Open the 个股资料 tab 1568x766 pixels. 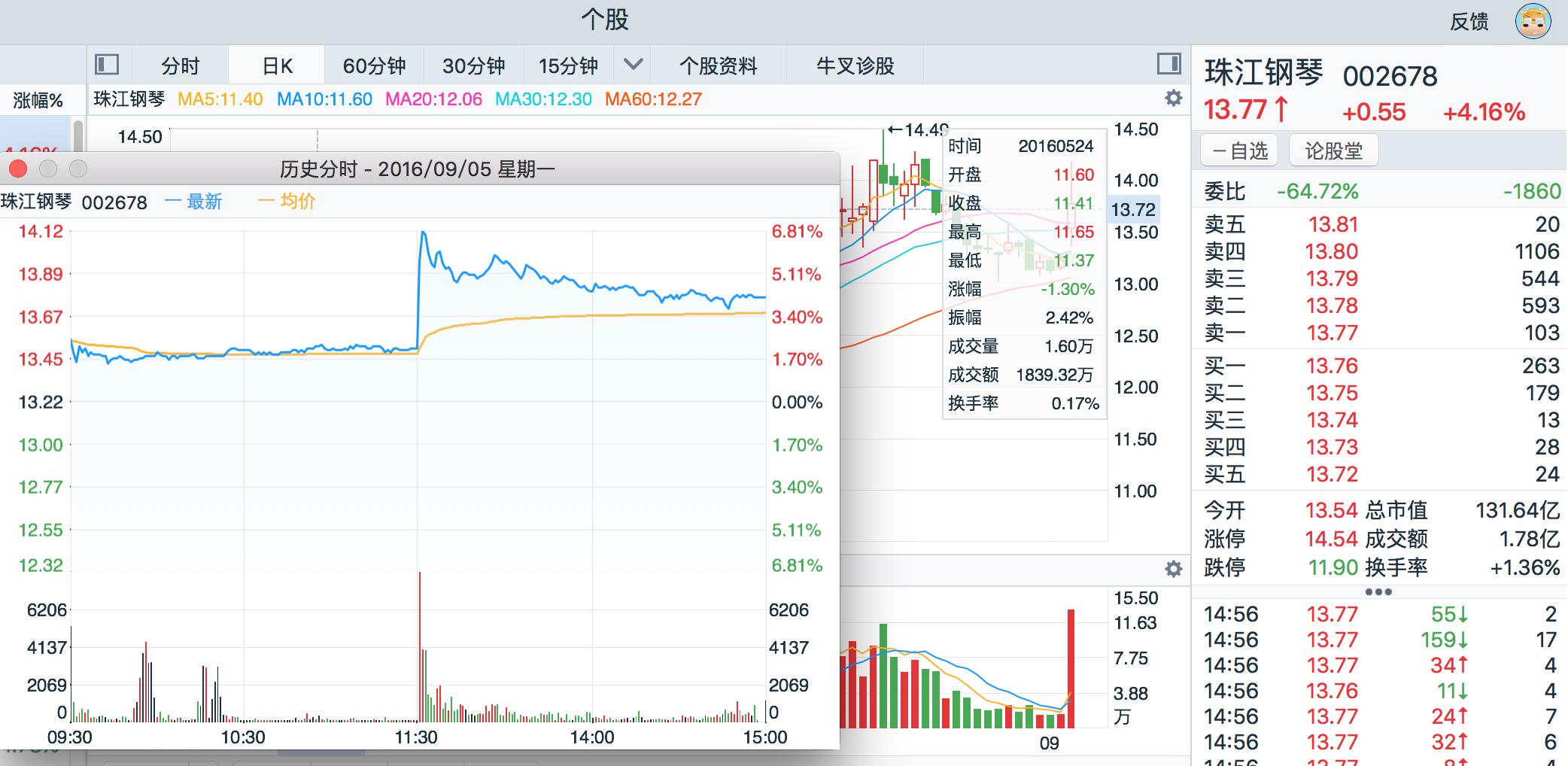[719, 65]
